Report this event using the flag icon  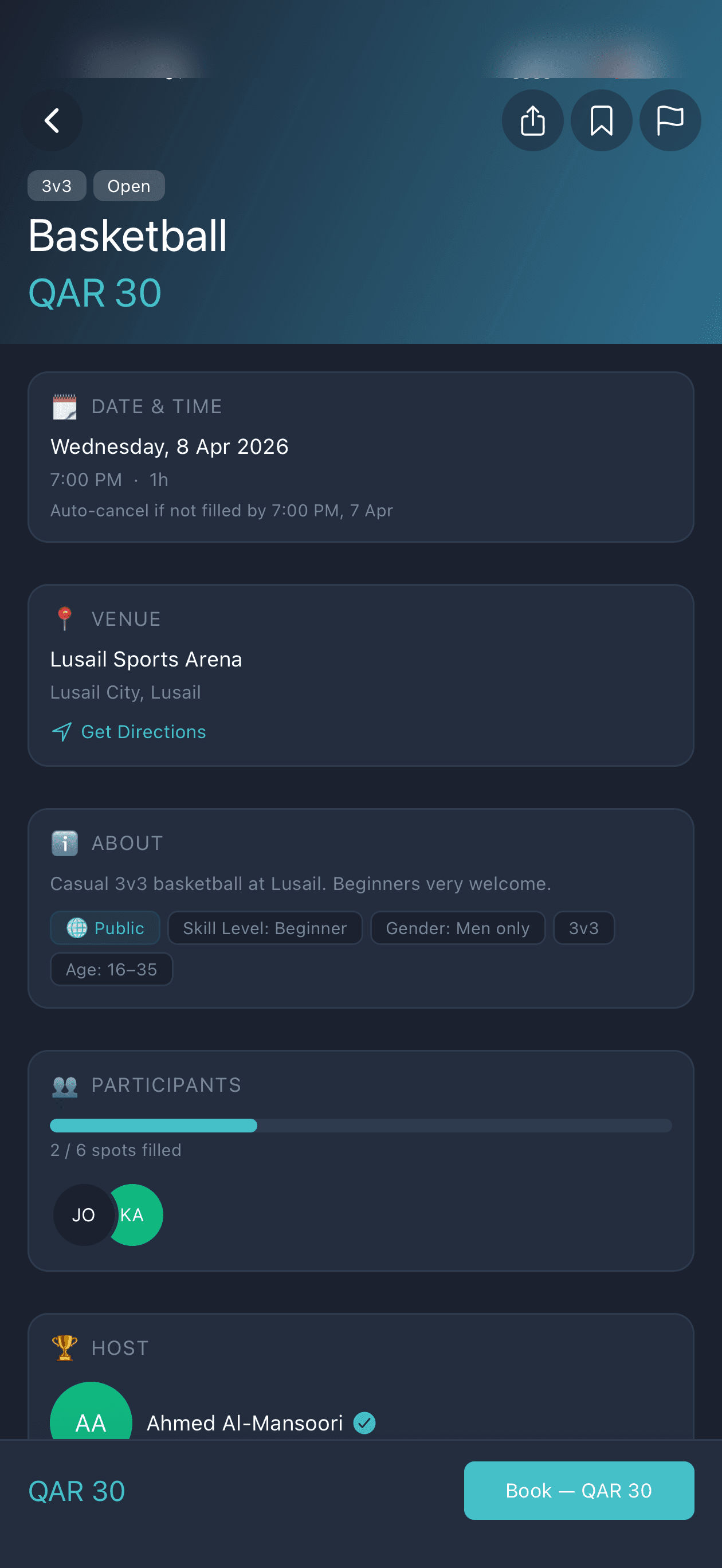pos(670,120)
